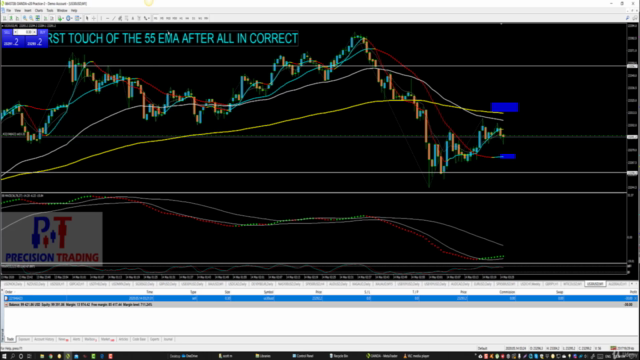The height and width of the screenshot is (360, 640).
Task: Select the large blue rectangle on chart
Action: (505, 107)
